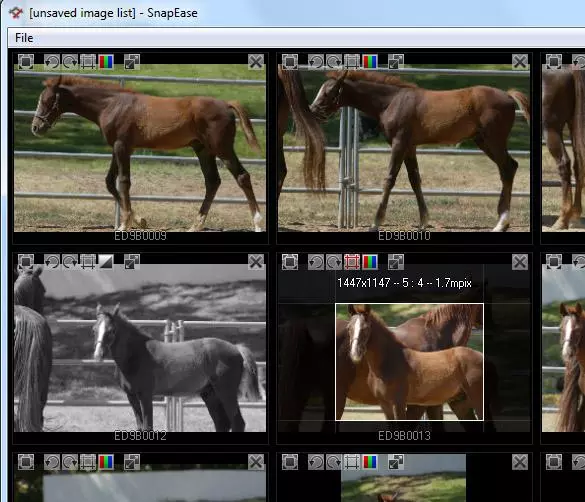Click full view icon on ED9B0012

tap(26, 262)
